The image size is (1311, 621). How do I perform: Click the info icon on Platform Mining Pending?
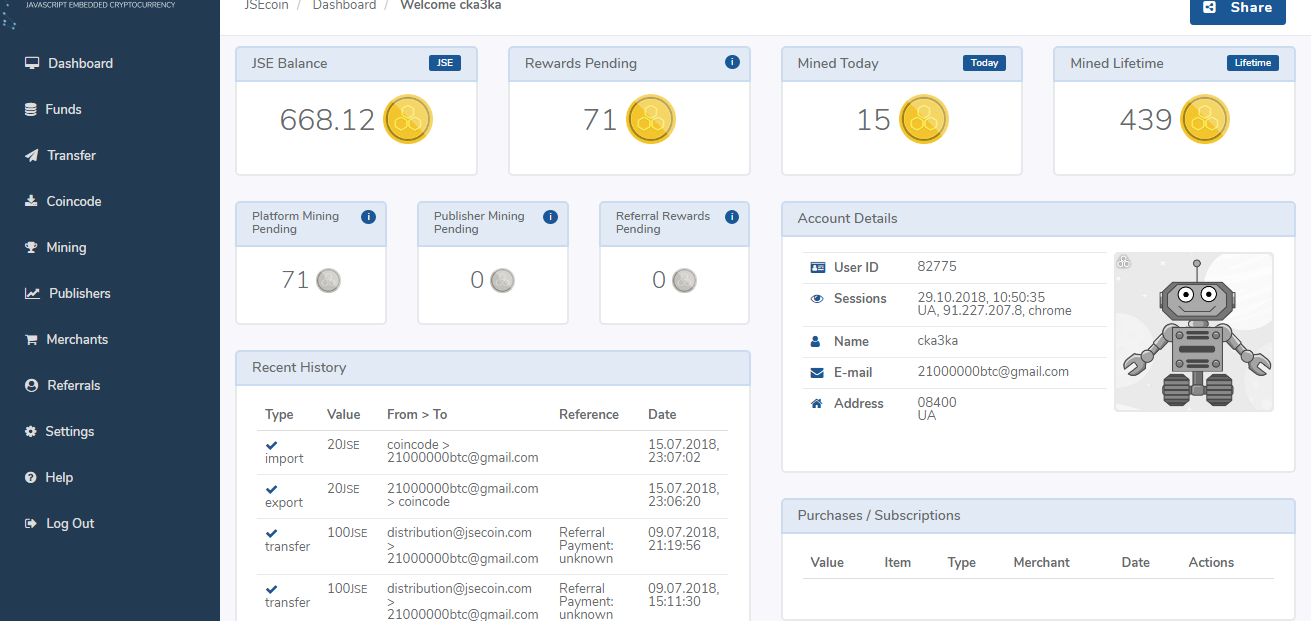(x=368, y=216)
